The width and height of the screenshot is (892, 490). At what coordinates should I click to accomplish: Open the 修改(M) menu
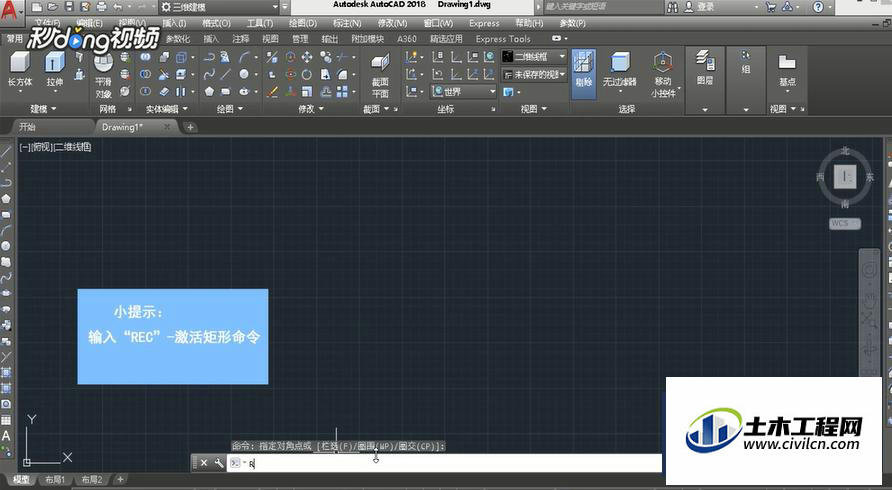pos(393,23)
